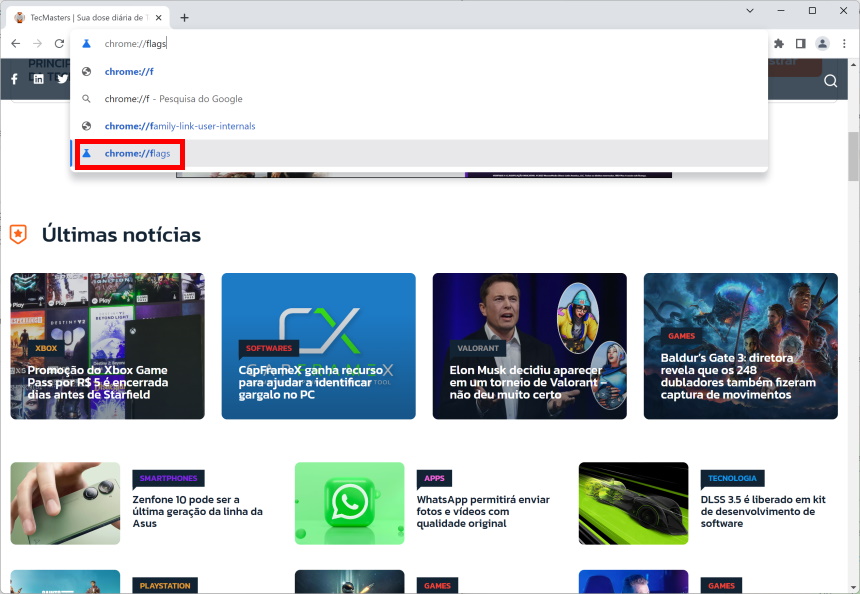Select the chrome://flags suggestion

[x=144, y=153]
